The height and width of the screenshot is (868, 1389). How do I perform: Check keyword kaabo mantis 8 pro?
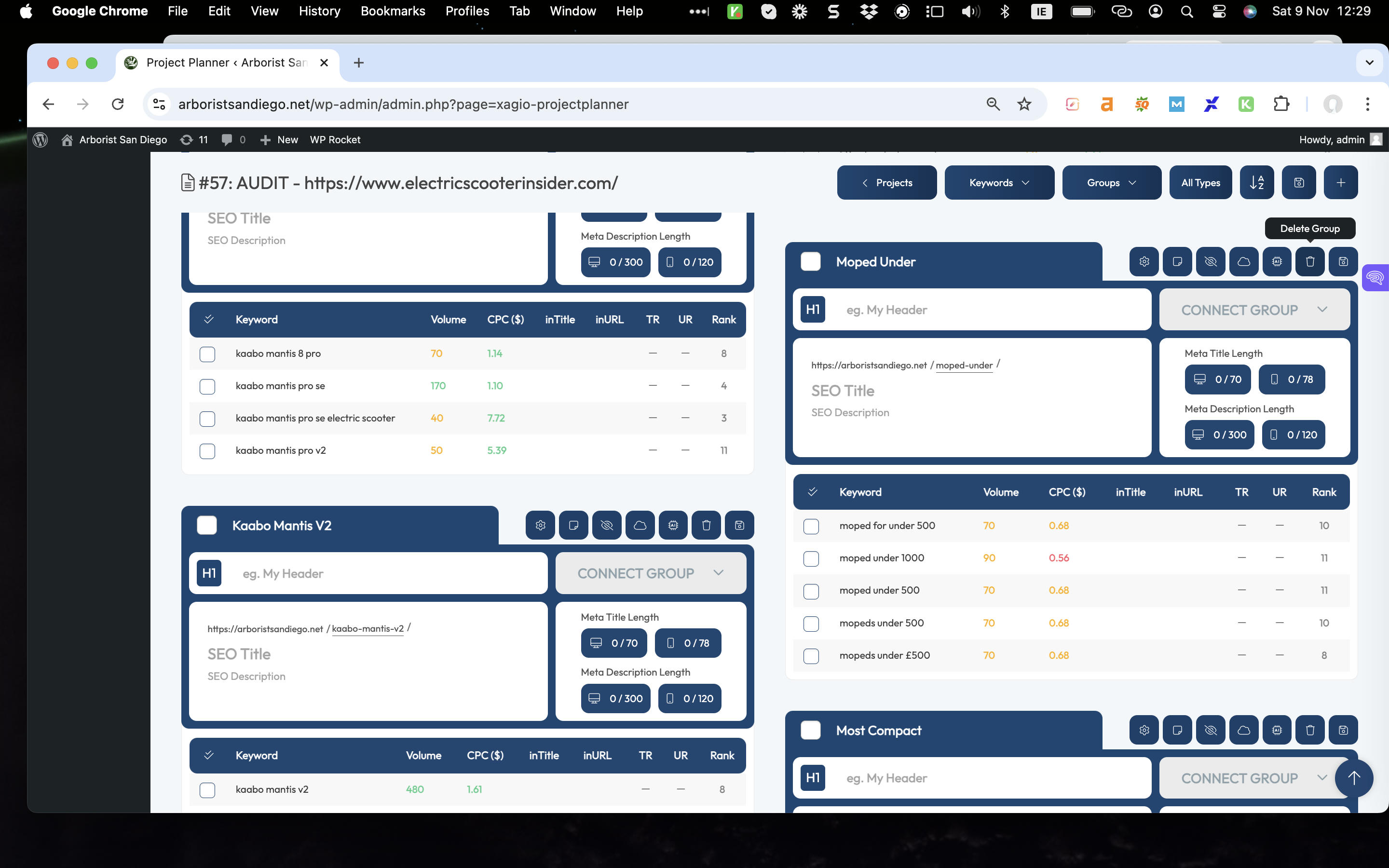click(x=207, y=353)
